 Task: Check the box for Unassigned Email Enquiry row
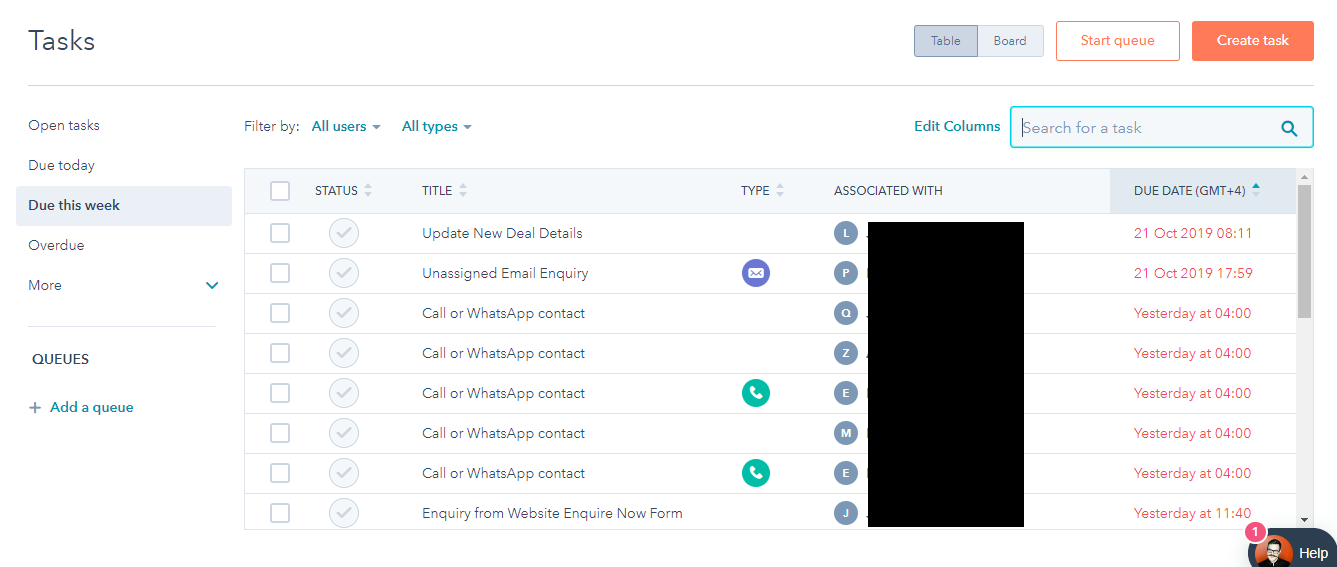click(x=280, y=273)
